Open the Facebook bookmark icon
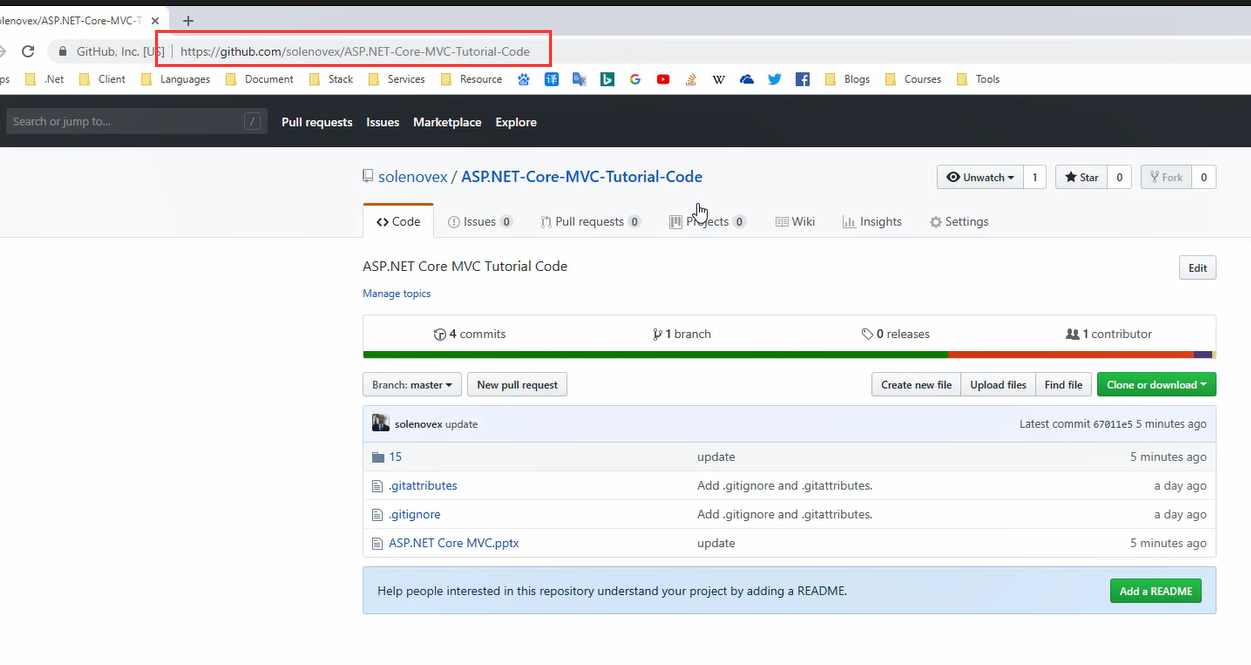 click(803, 79)
